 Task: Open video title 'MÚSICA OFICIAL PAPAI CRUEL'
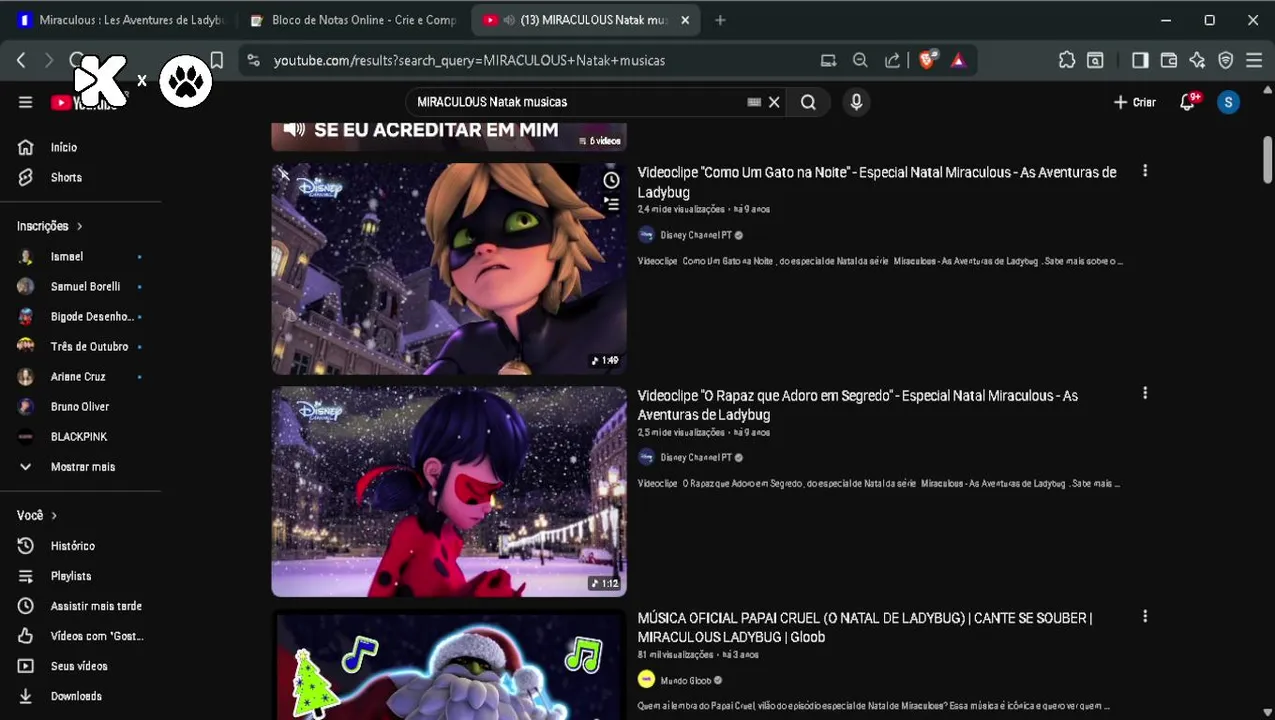tap(865, 628)
